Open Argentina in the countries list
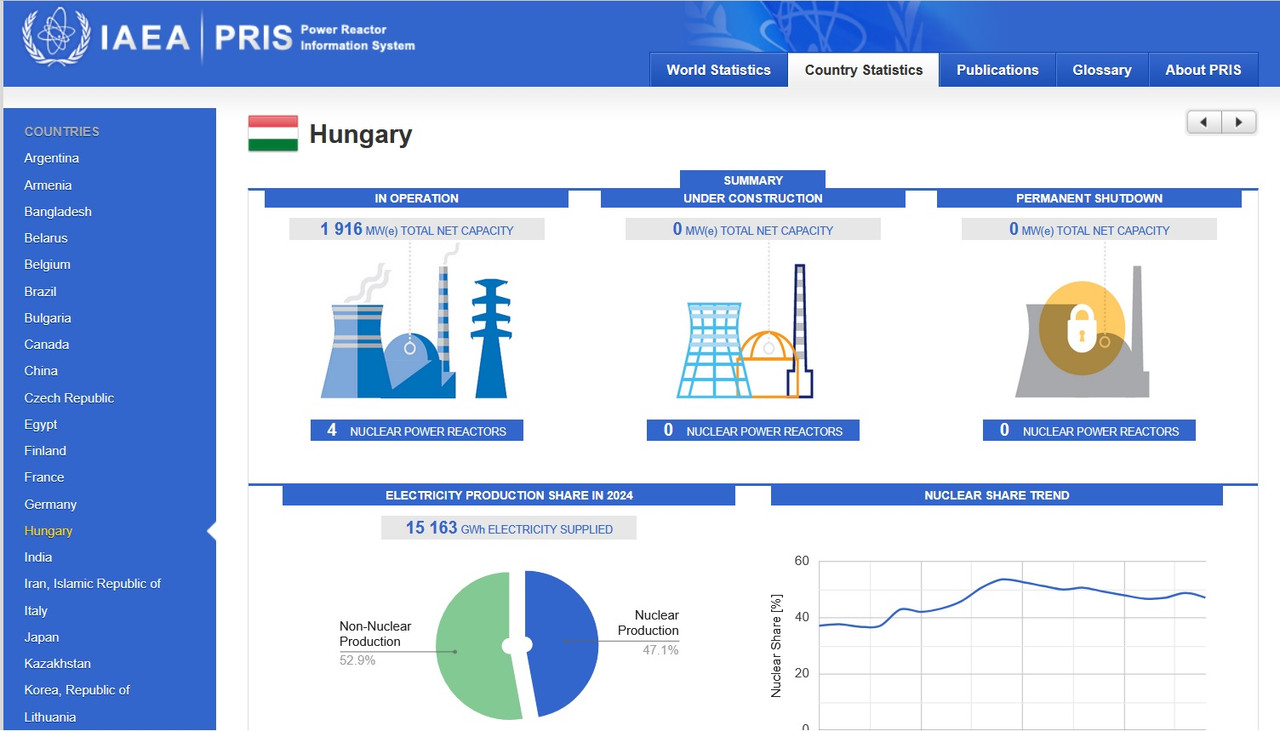 [x=52, y=158]
